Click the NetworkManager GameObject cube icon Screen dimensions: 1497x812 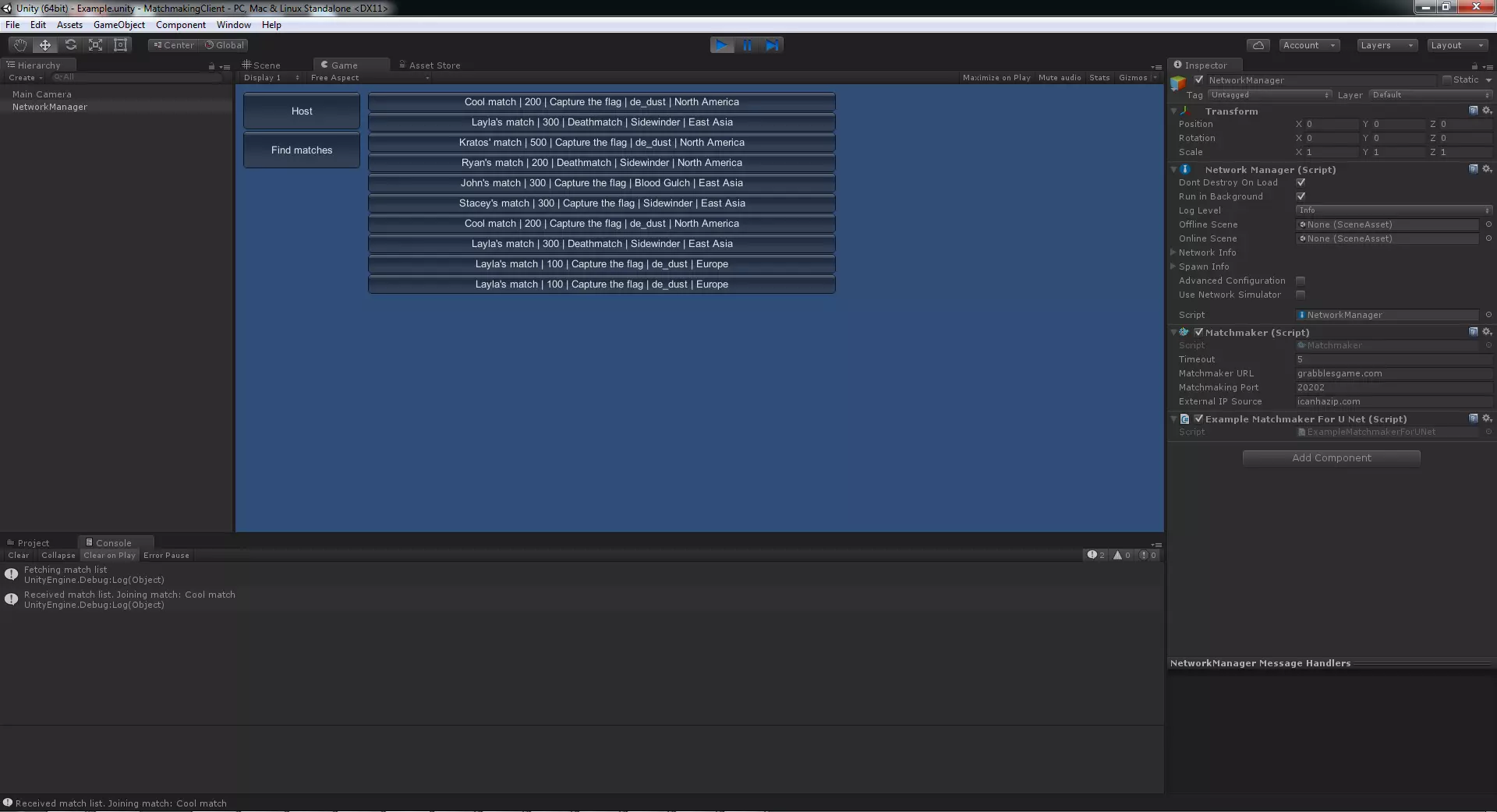pos(1178,83)
